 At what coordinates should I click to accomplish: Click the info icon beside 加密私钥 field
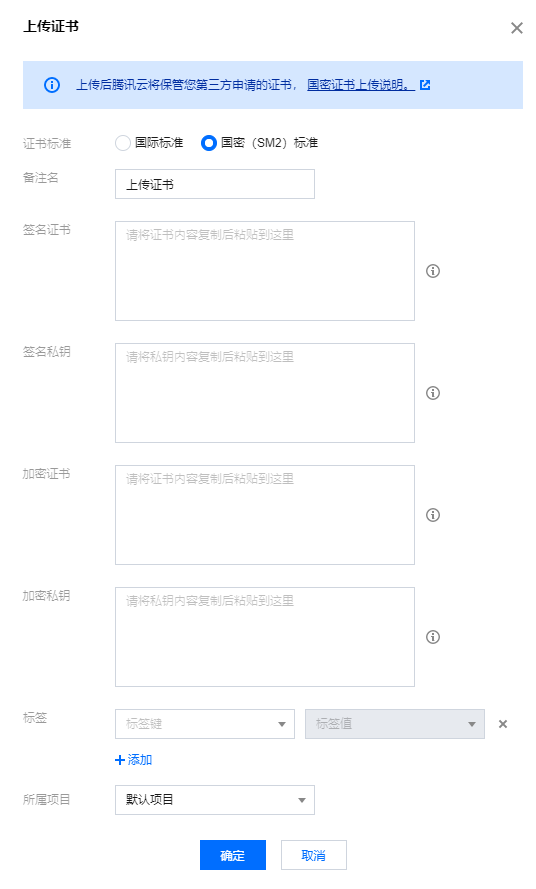433,637
